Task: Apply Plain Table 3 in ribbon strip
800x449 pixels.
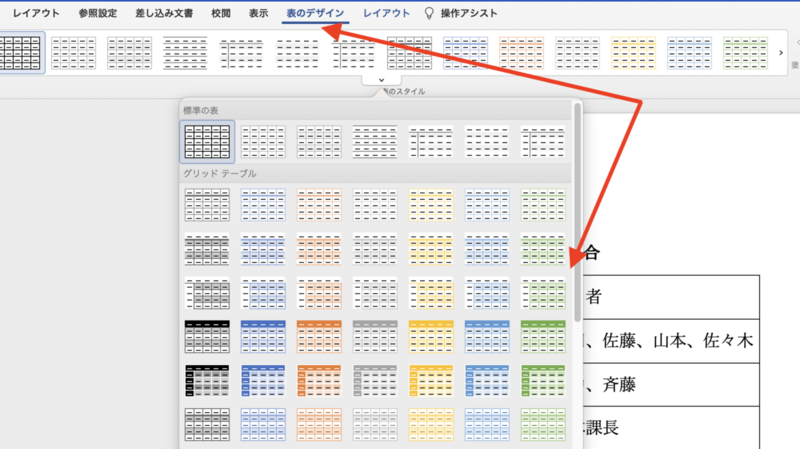Action: pyautogui.click(x=241, y=53)
